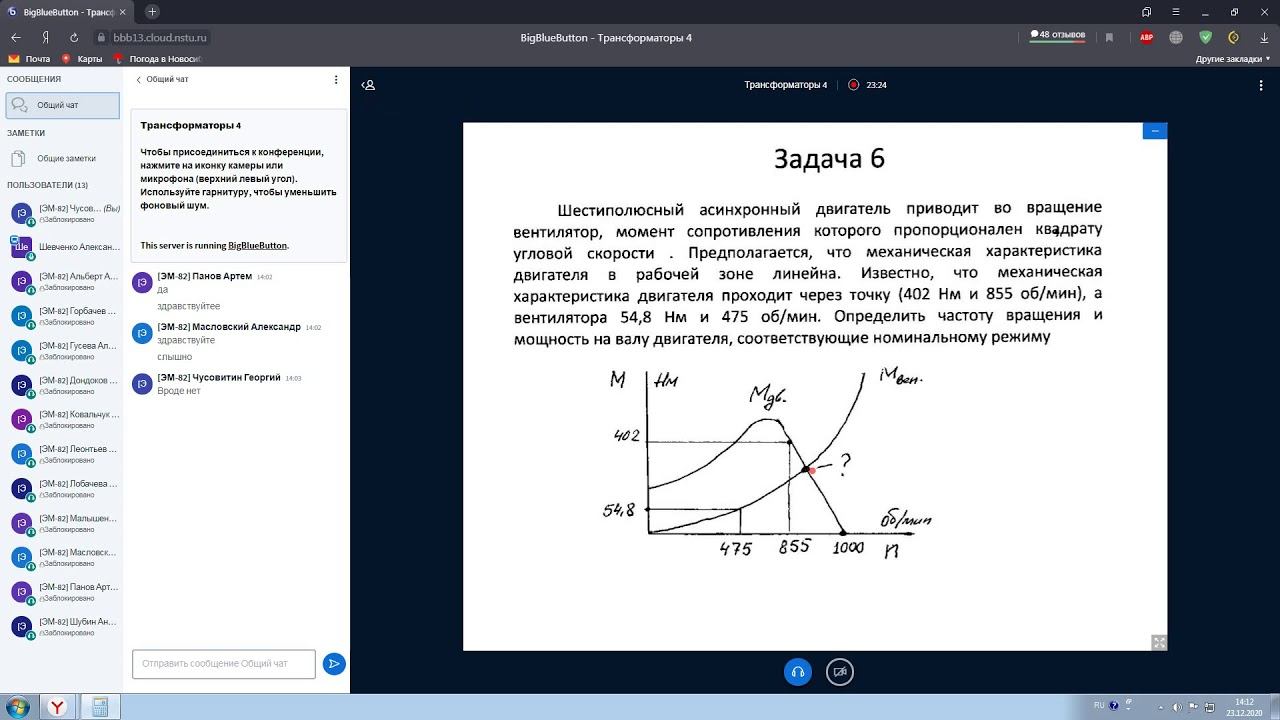Select user Малышен... in list
1280x720 pixels.
point(62,523)
